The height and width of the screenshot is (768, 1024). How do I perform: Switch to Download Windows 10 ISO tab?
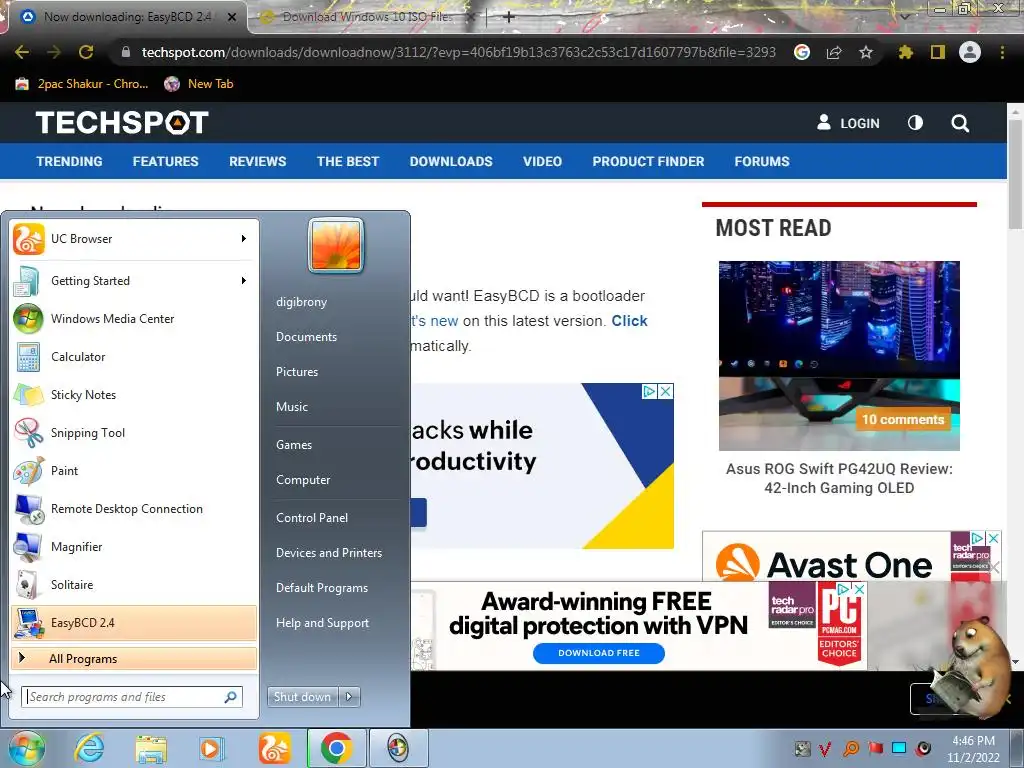(366, 17)
